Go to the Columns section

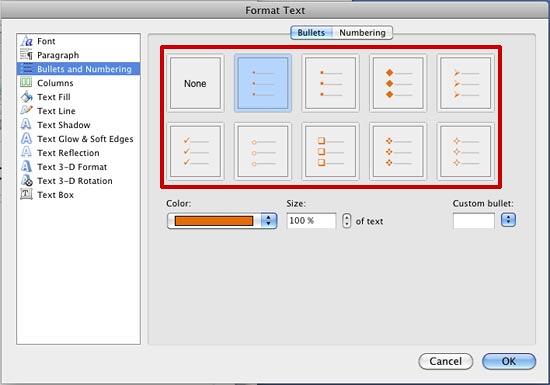pyautogui.click(x=55, y=83)
